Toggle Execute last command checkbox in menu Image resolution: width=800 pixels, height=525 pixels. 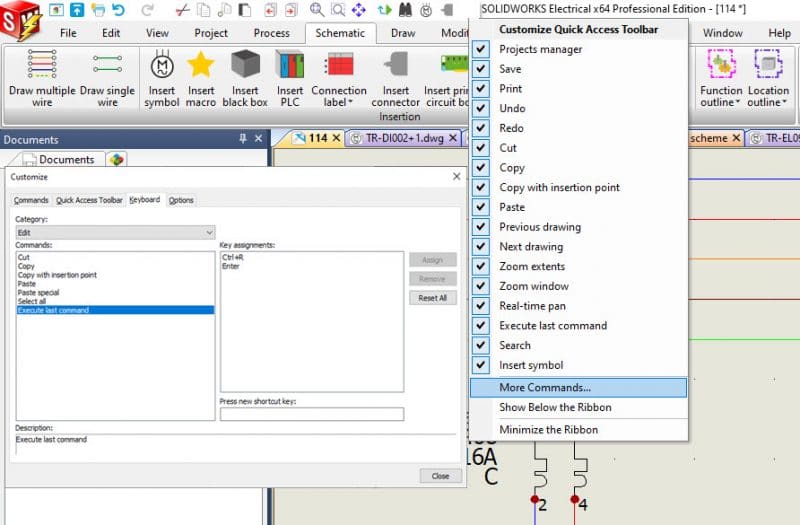[x=481, y=326]
